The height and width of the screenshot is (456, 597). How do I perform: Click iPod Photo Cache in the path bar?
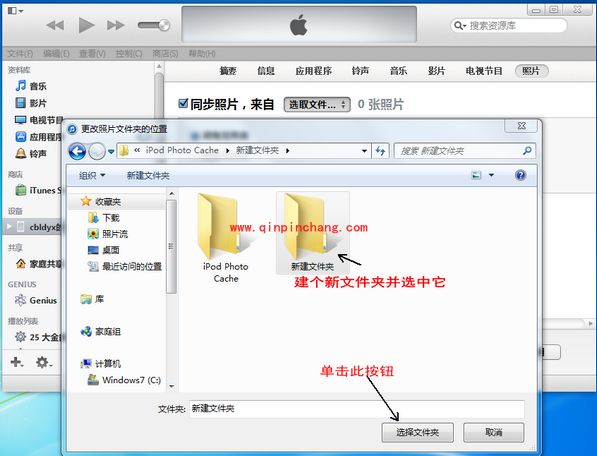182,150
